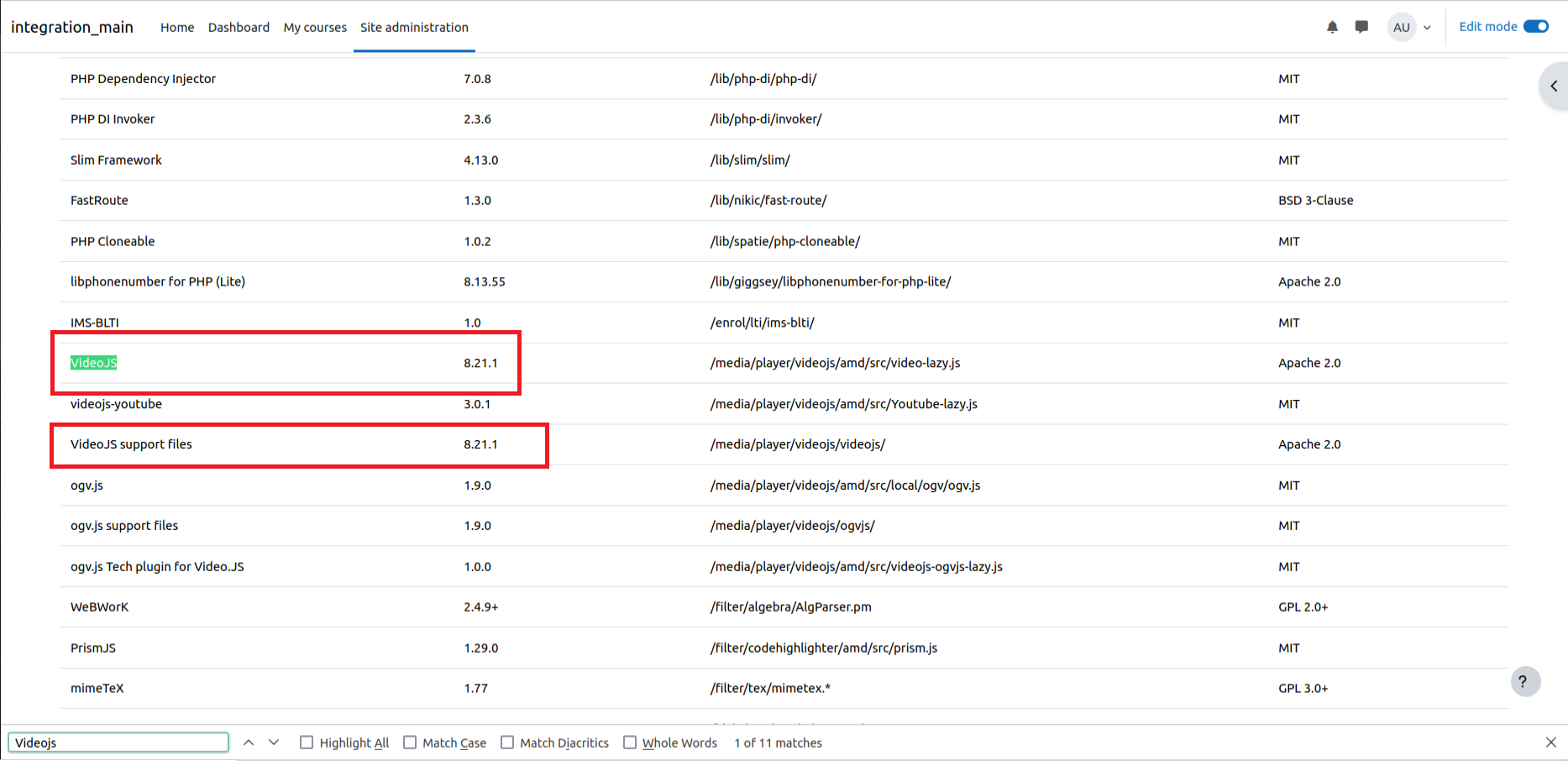
Task: Click version 4.13.0 cell
Action: [x=481, y=160]
